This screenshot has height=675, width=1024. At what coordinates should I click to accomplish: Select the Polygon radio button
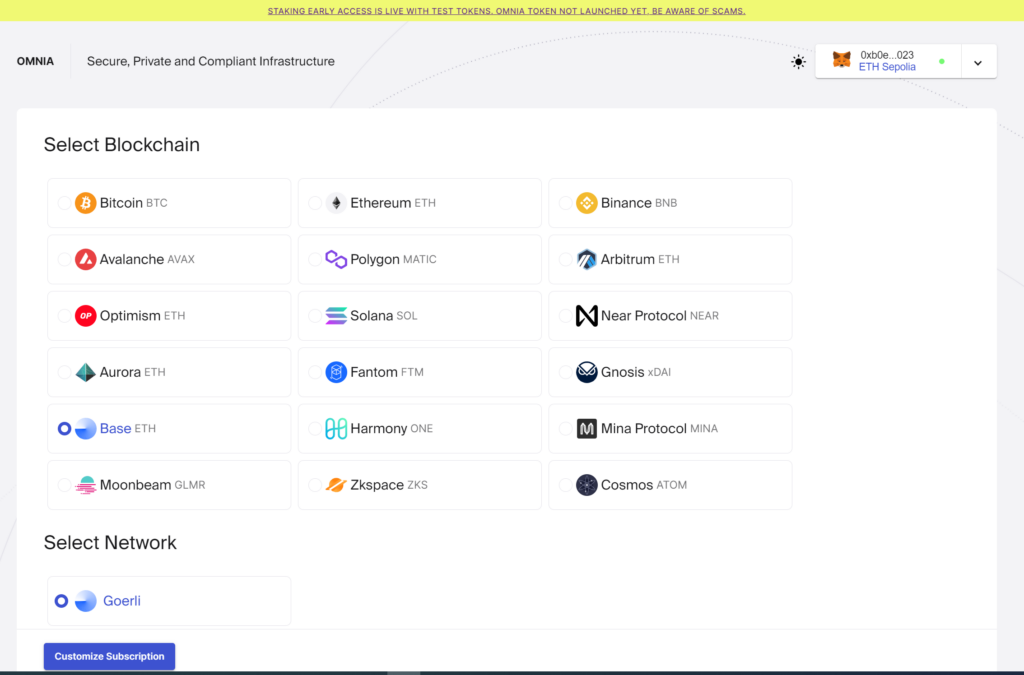click(x=315, y=259)
